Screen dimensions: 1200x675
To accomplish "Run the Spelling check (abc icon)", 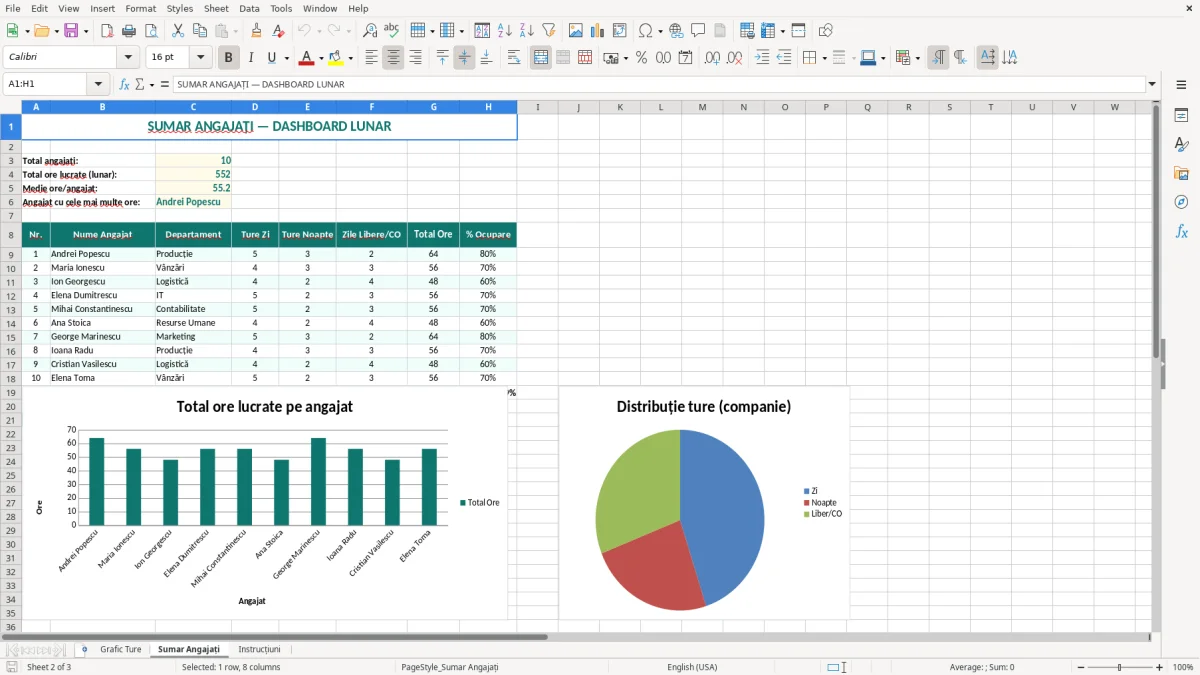I will (x=392, y=31).
